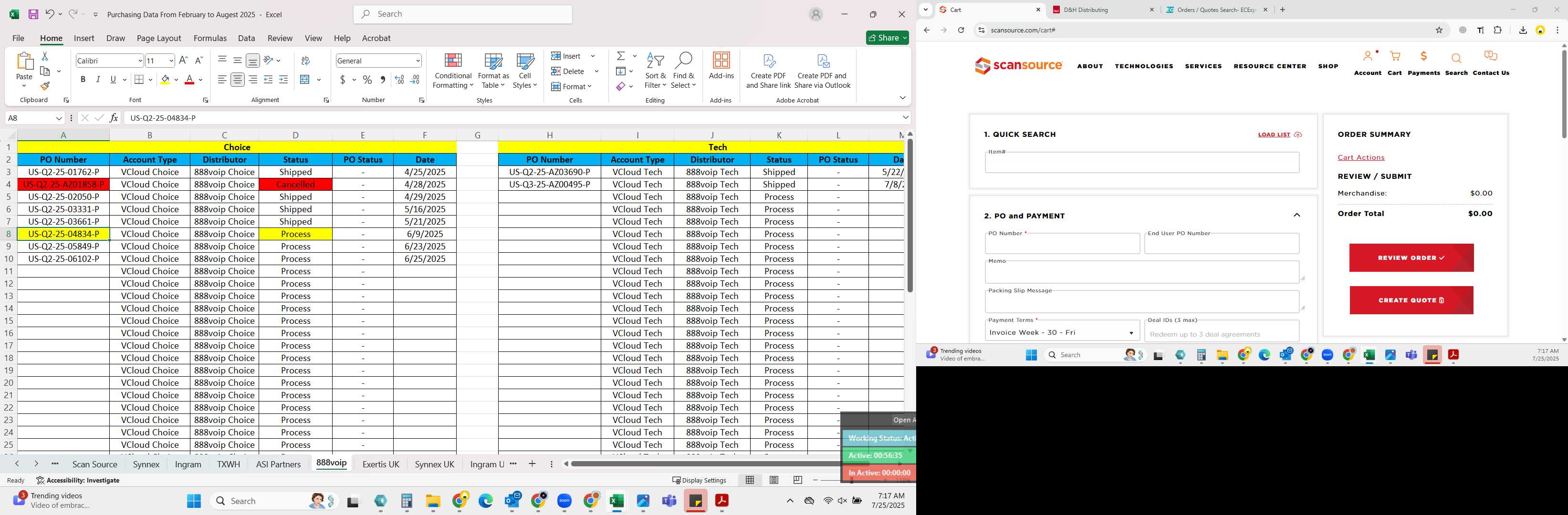Click the Cart Actions link
The width and height of the screenshot is (1568, 515).
1360,157
